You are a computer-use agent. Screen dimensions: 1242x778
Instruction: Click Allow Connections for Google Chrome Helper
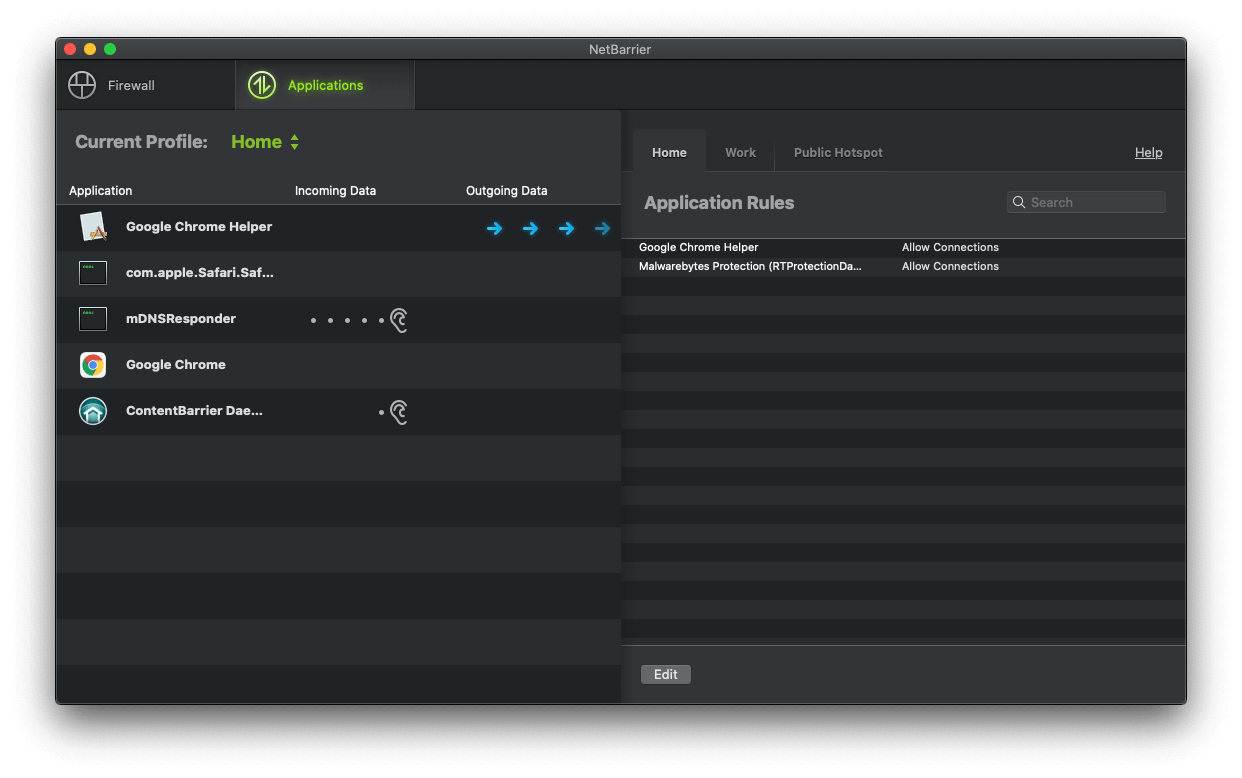[x=950, y=247]
